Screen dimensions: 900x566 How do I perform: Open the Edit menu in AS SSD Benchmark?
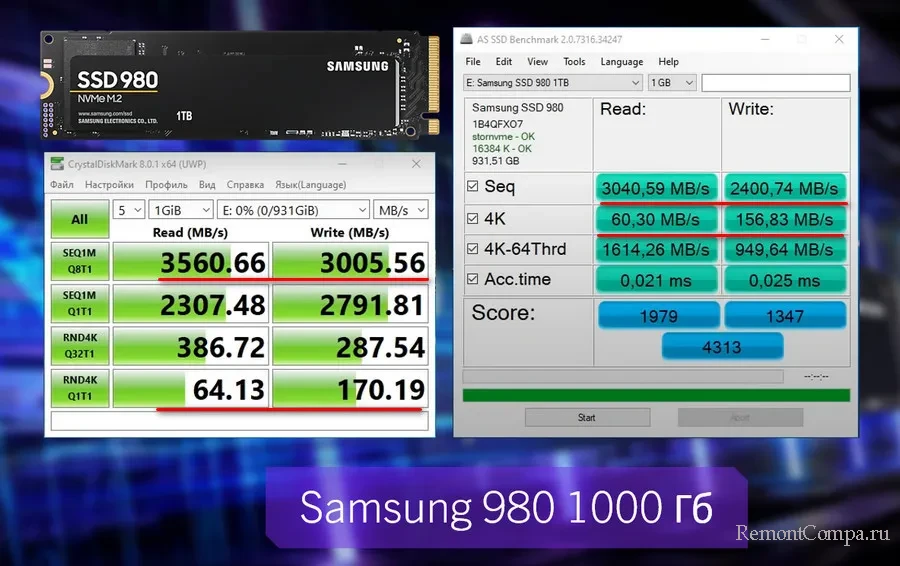(504, 61)
